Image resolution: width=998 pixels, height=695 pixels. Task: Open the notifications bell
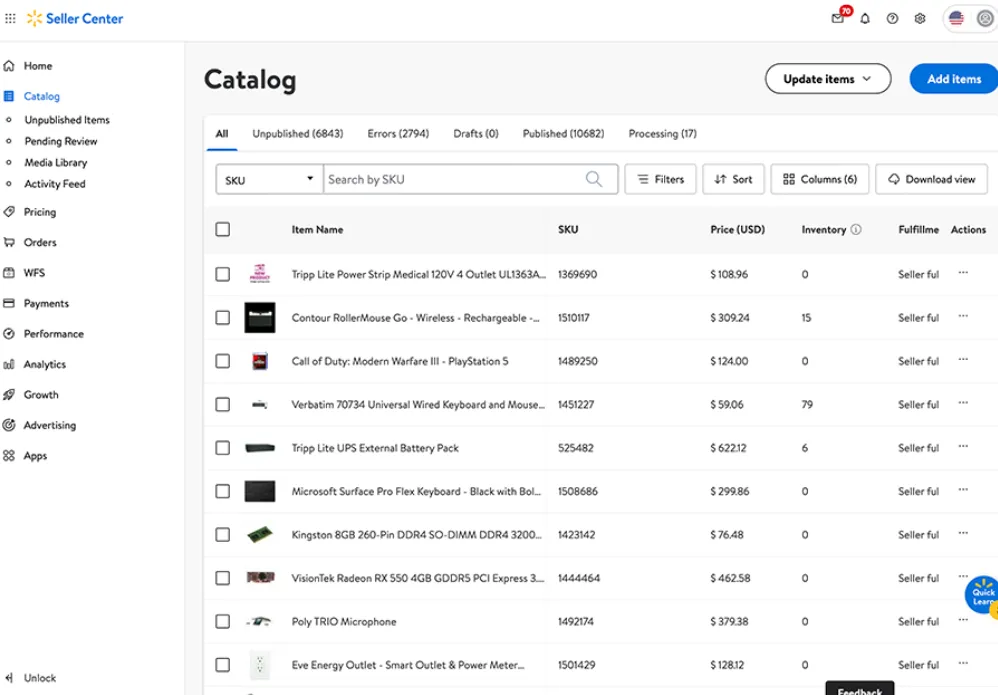click(x=865, y=18)
